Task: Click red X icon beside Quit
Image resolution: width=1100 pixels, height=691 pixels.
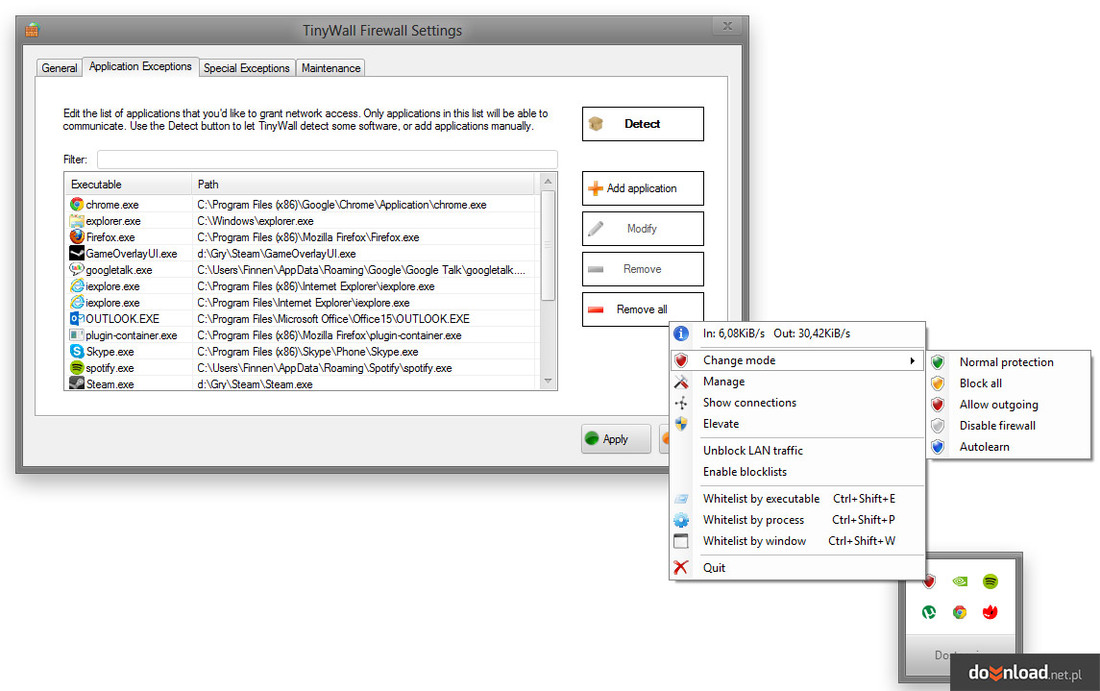Action: [680, 568]
